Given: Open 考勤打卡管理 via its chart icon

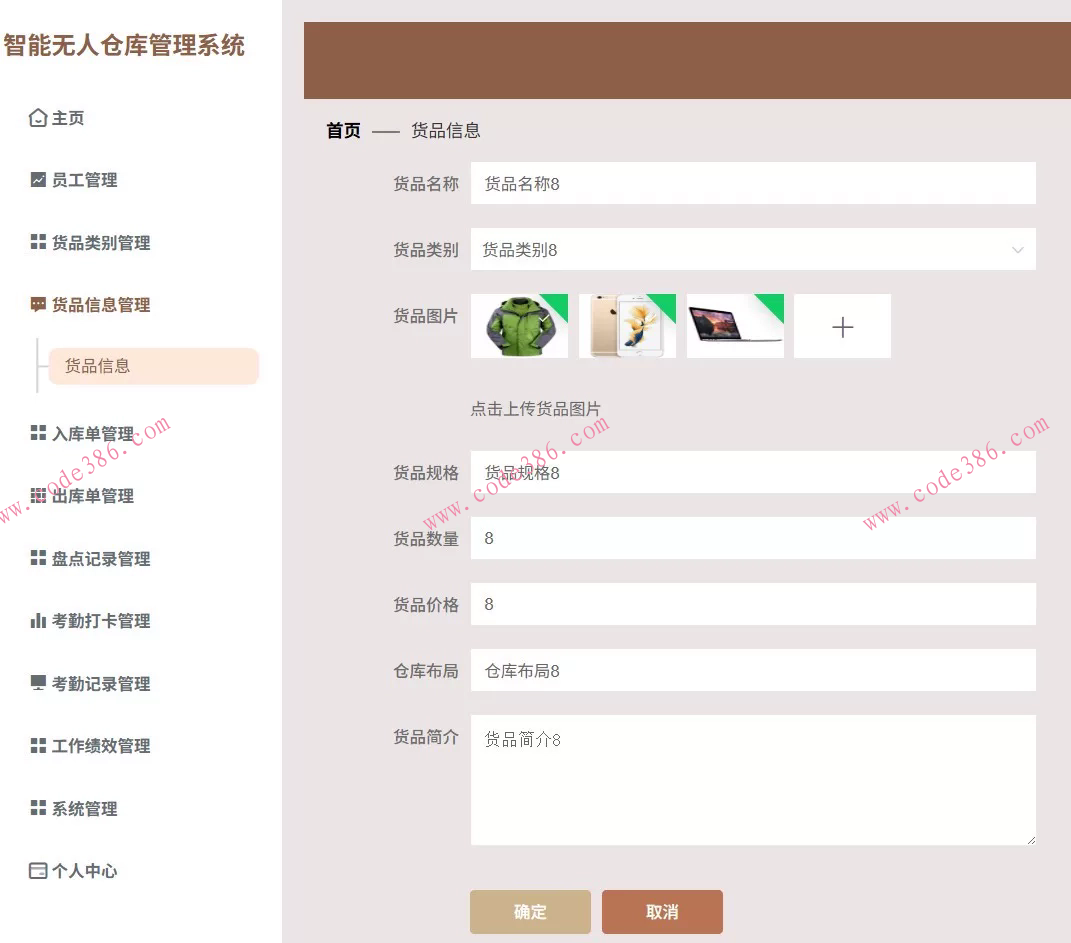Looking at the screenshot, I should [36, 620].
